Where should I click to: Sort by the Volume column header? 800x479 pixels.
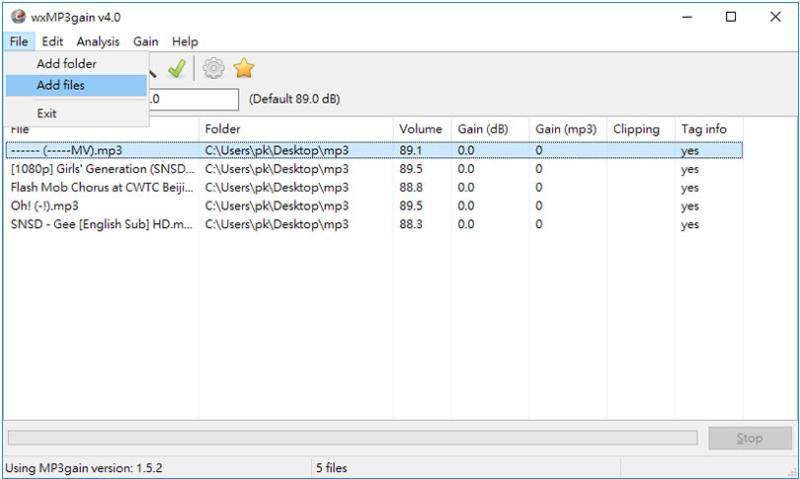[422, 129]
